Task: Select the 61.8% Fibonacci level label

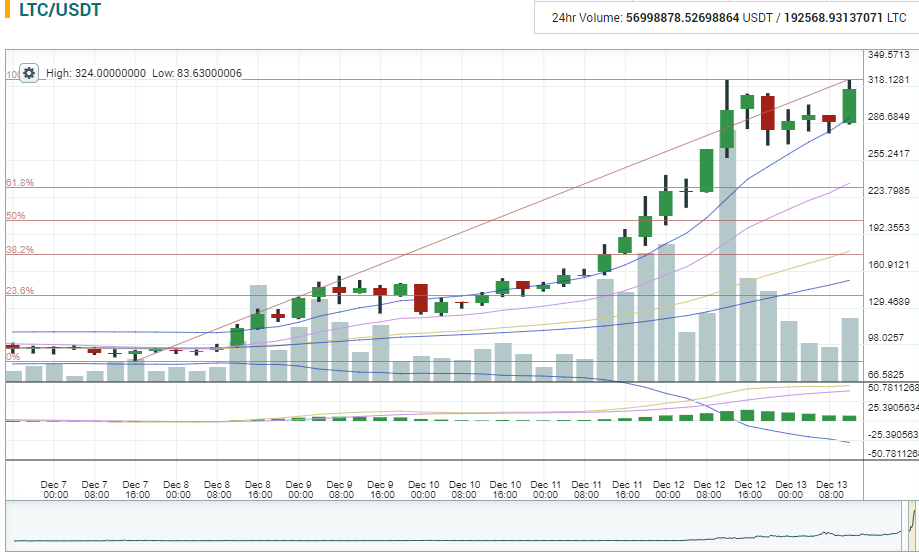Action: [x=21, y=183]
